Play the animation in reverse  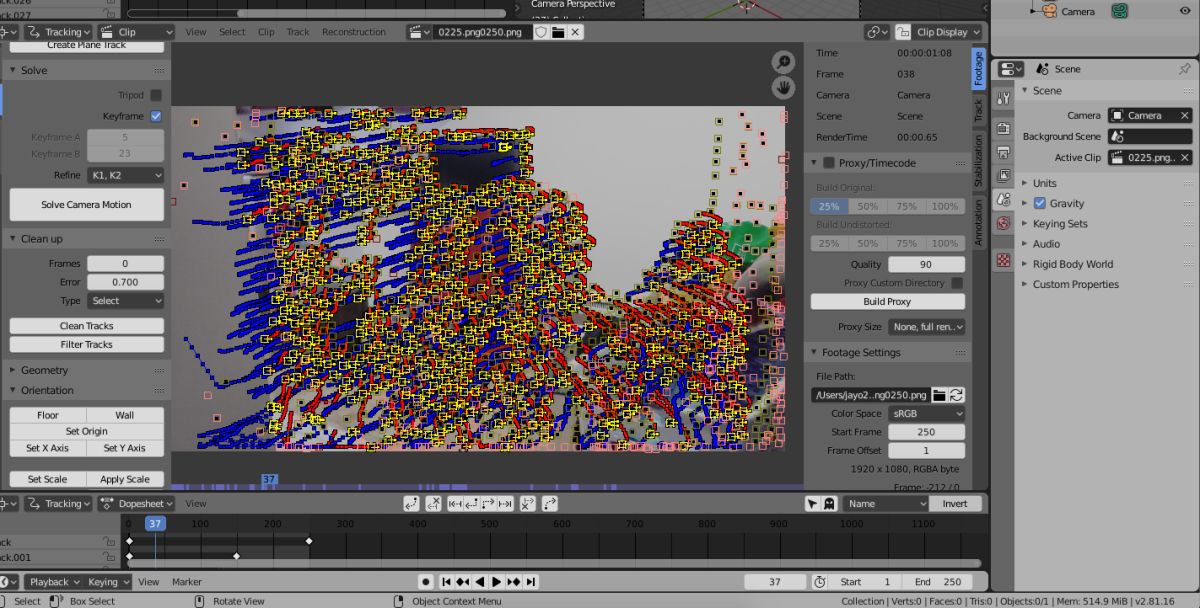pos(479,582)
